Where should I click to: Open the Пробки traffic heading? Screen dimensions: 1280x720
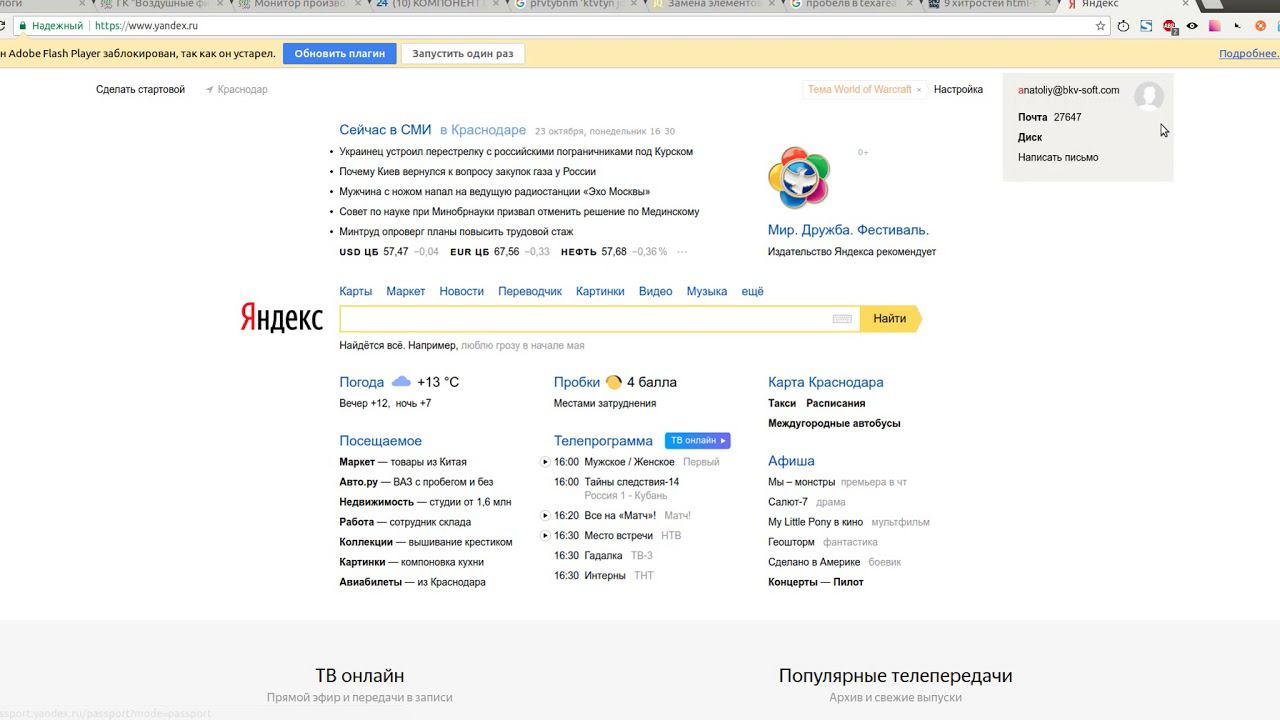[x=577, y=382]
